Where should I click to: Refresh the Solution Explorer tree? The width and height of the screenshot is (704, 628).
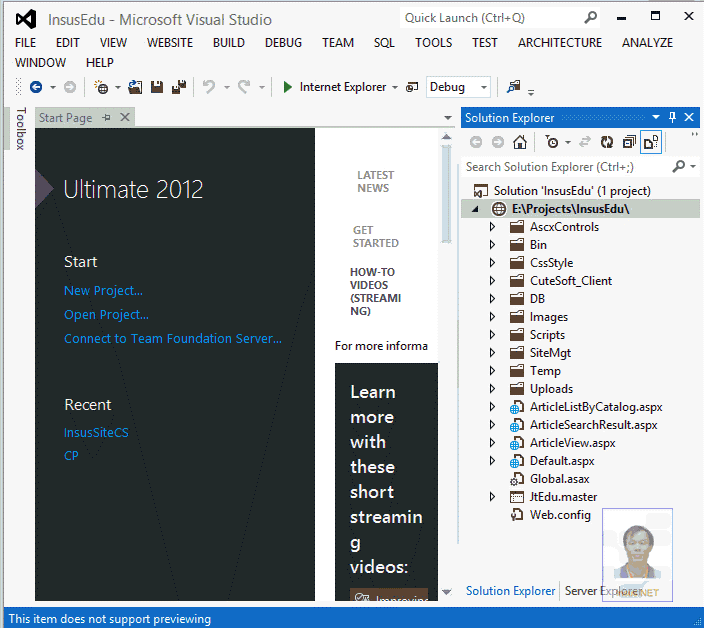(607, 142)
